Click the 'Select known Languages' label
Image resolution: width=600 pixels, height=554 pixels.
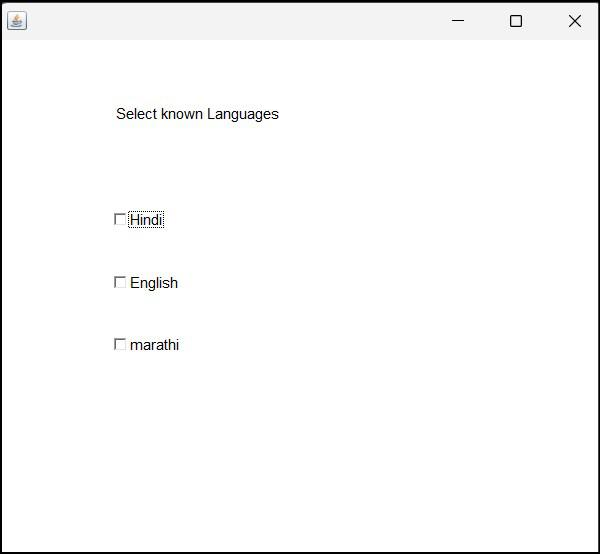[197, 114]
